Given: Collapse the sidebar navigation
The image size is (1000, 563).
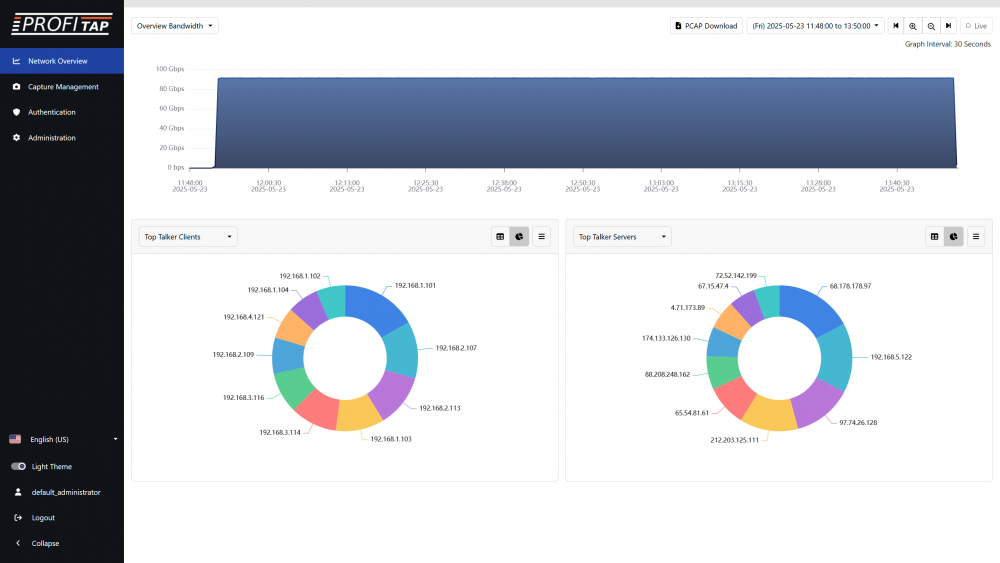Looking at the screenshot, I should pyautogui.click(x=43, y=544).
